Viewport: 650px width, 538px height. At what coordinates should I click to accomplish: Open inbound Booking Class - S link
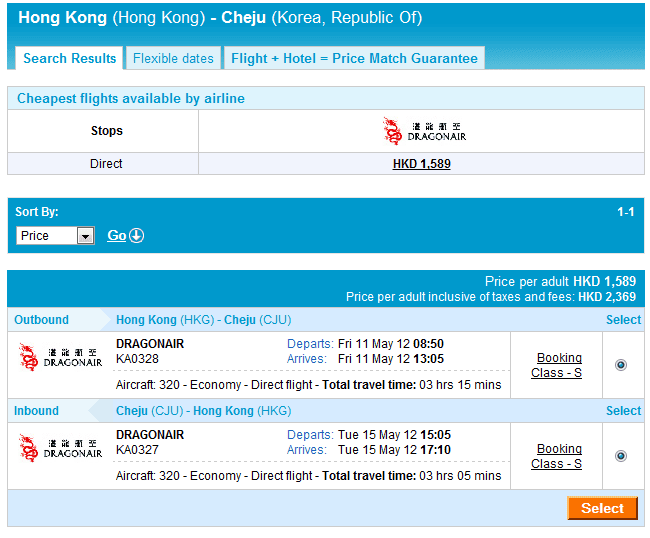pyautogui.click(x=558, y=456)
